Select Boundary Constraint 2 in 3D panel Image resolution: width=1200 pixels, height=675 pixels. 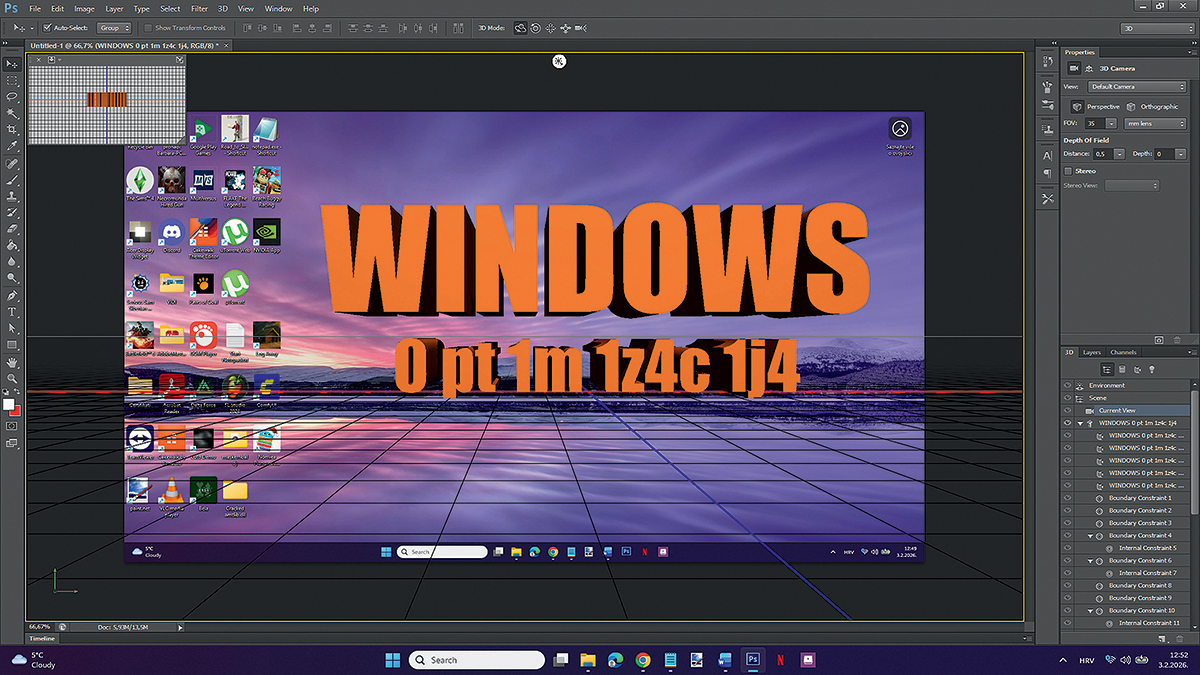click(1139, 511)
